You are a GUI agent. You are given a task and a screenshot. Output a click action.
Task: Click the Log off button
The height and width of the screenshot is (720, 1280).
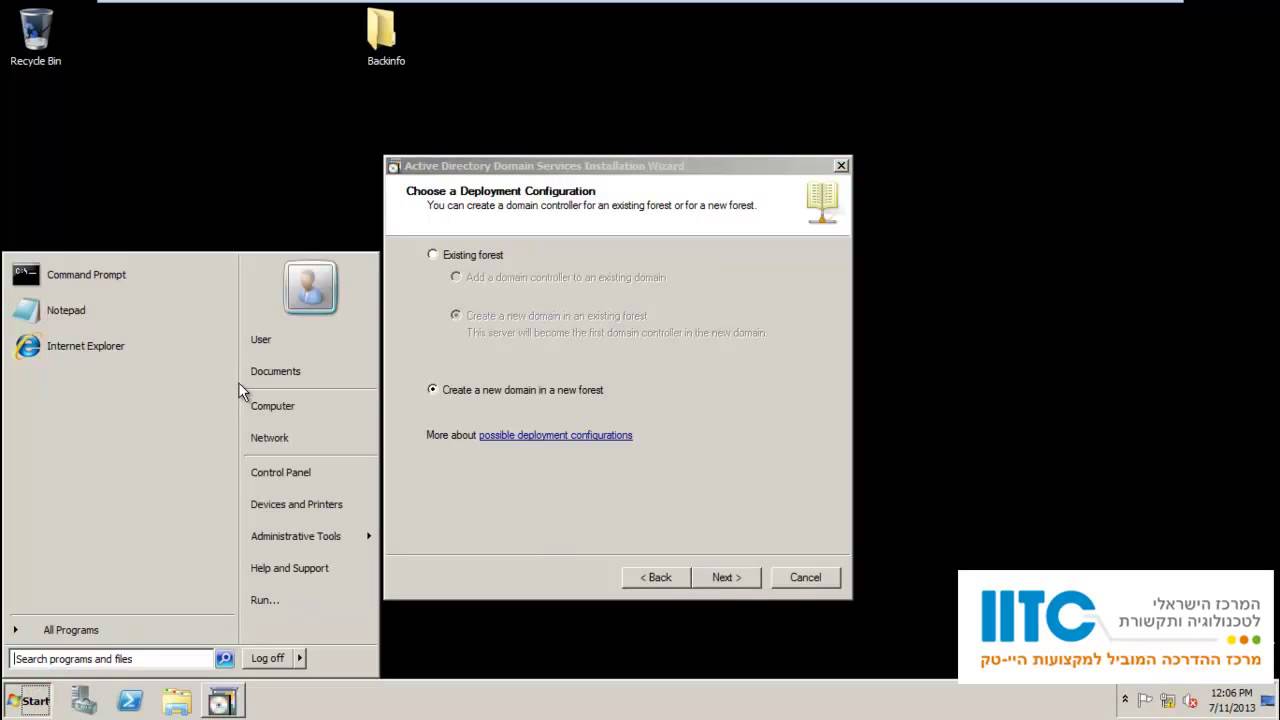click(268, 659)
